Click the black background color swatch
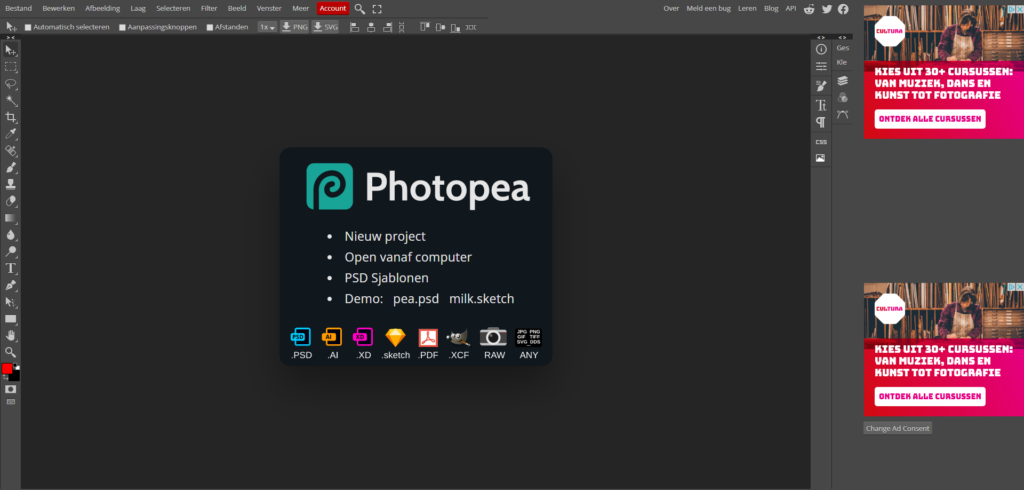This screenshot has height=490, width=1024. coord(16,377)
